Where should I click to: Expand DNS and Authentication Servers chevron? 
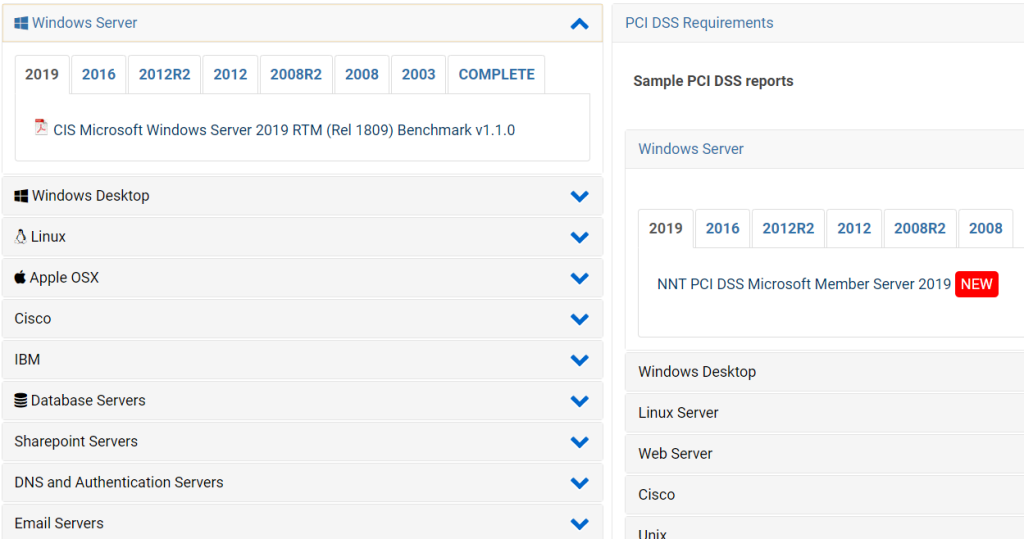[x=579, y=483]
